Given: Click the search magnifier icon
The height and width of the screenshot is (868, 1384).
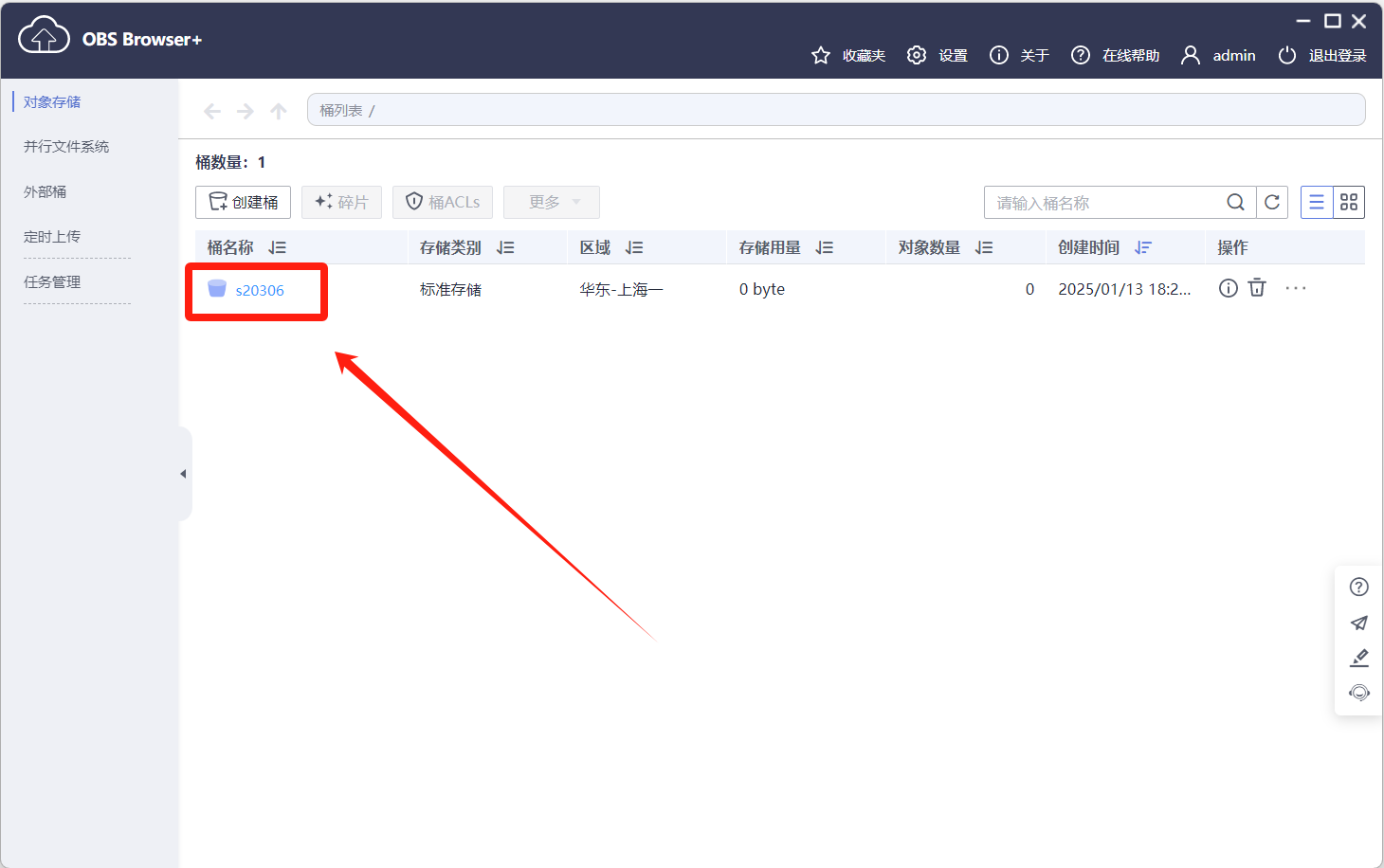Looking at the screenshot, I should tap(1235, 202).
